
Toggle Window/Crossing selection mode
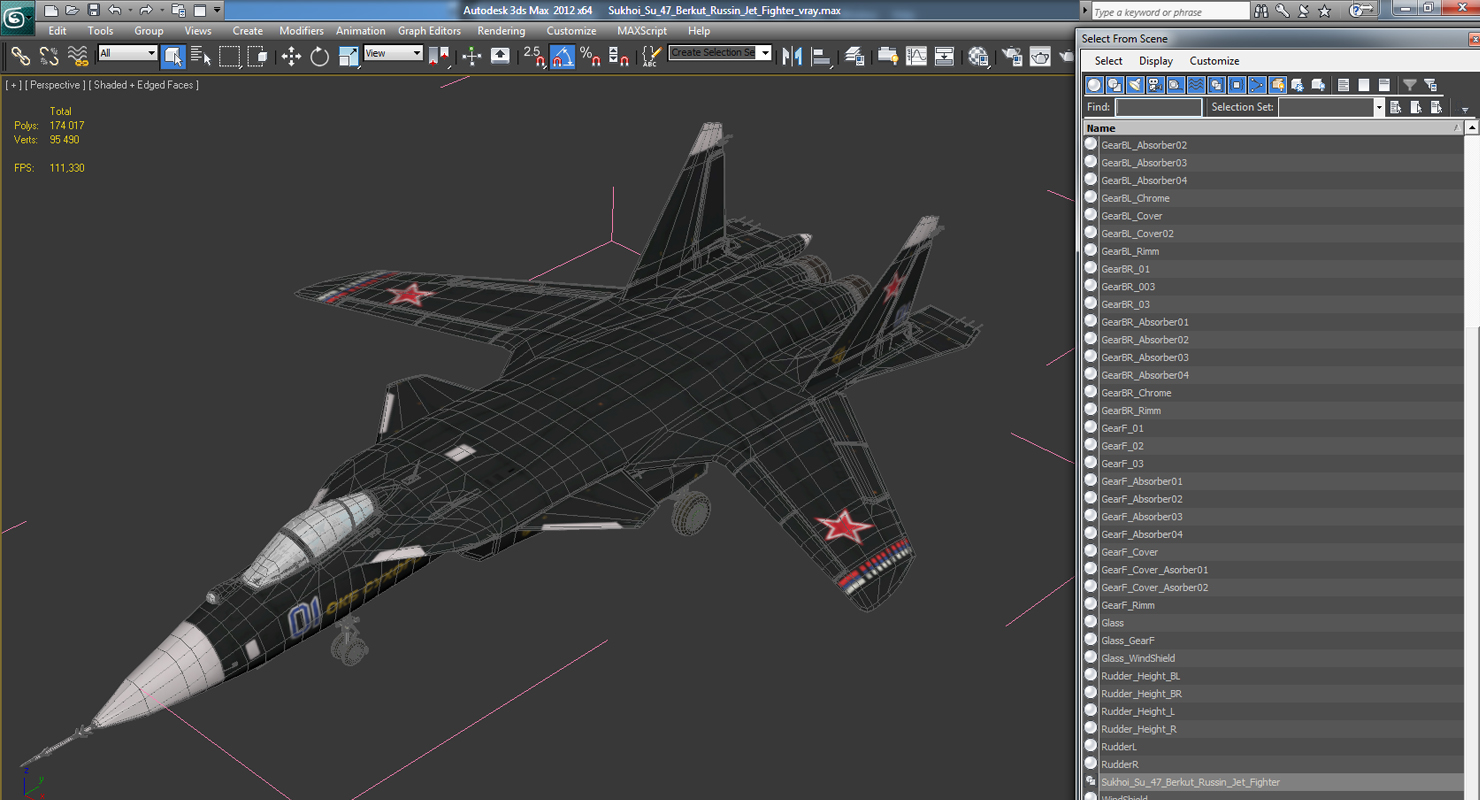tap(258, 56)
